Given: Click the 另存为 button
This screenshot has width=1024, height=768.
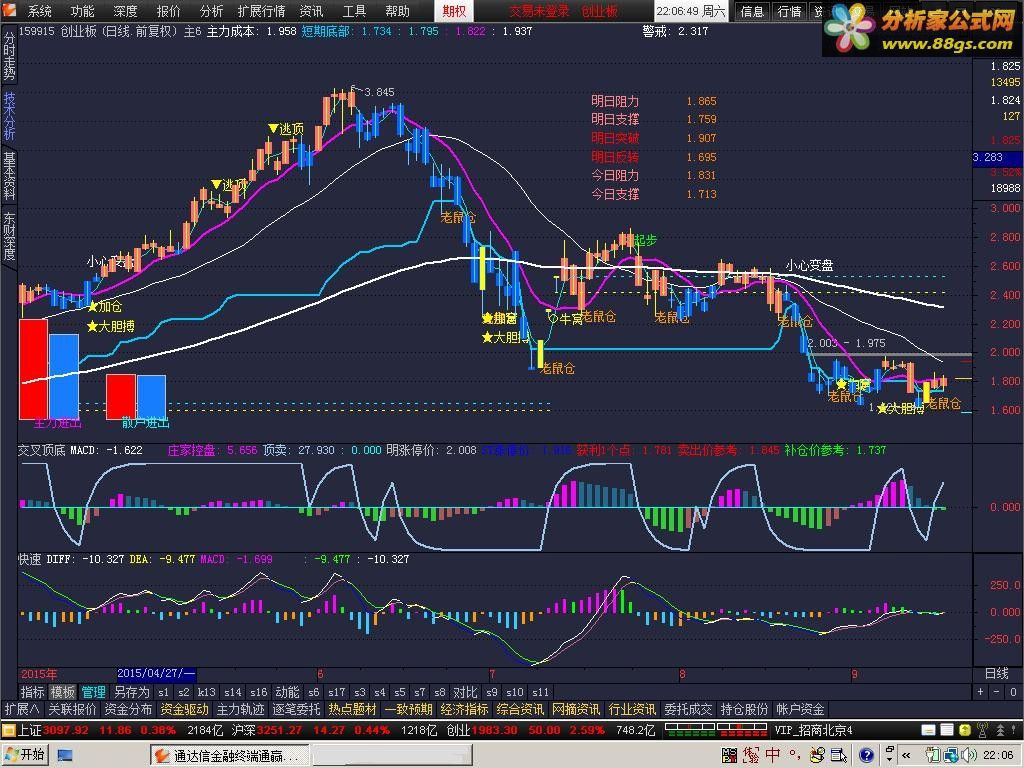Looking at the screenshot, I should [131, 692].
